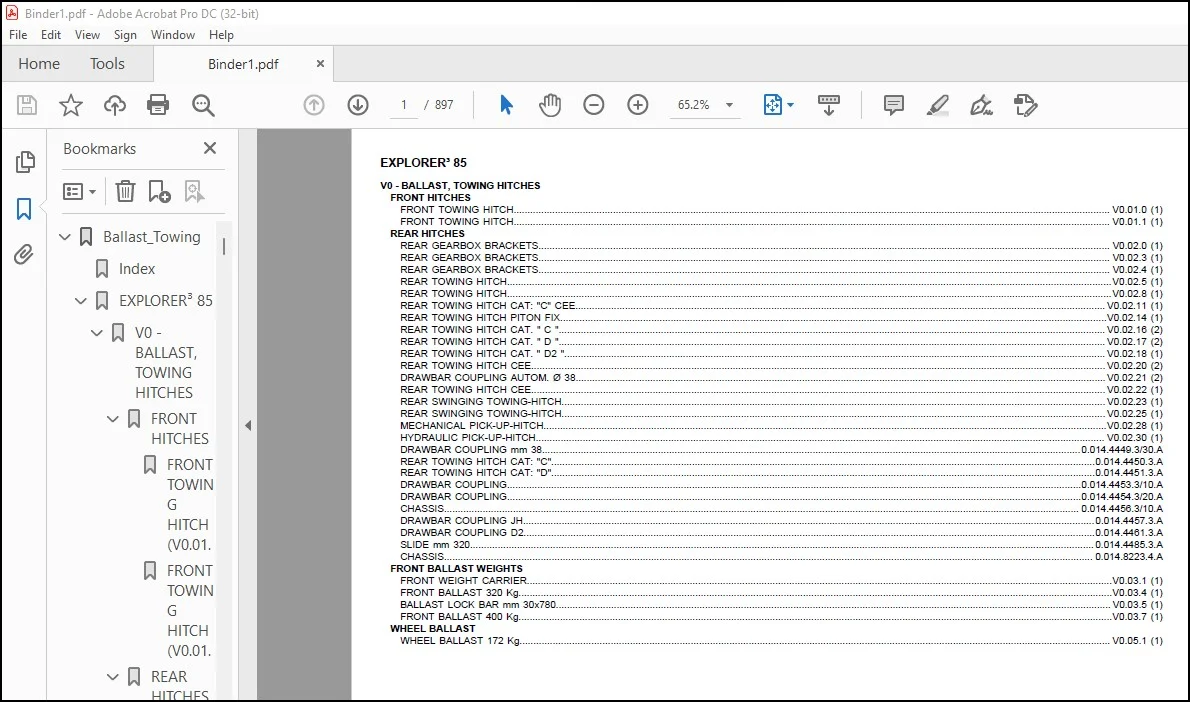Viewport: 1190px width, 702px height.
Task: Open Page Thumbnails side panel
Action: click(24, 162)
